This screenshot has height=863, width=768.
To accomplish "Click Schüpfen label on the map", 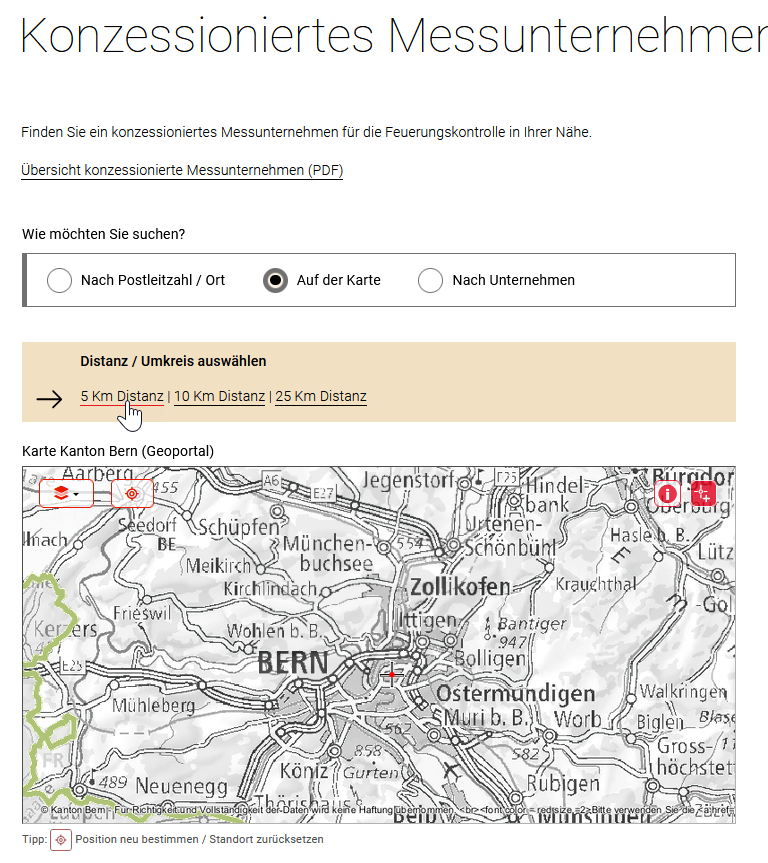I will 239,527.
